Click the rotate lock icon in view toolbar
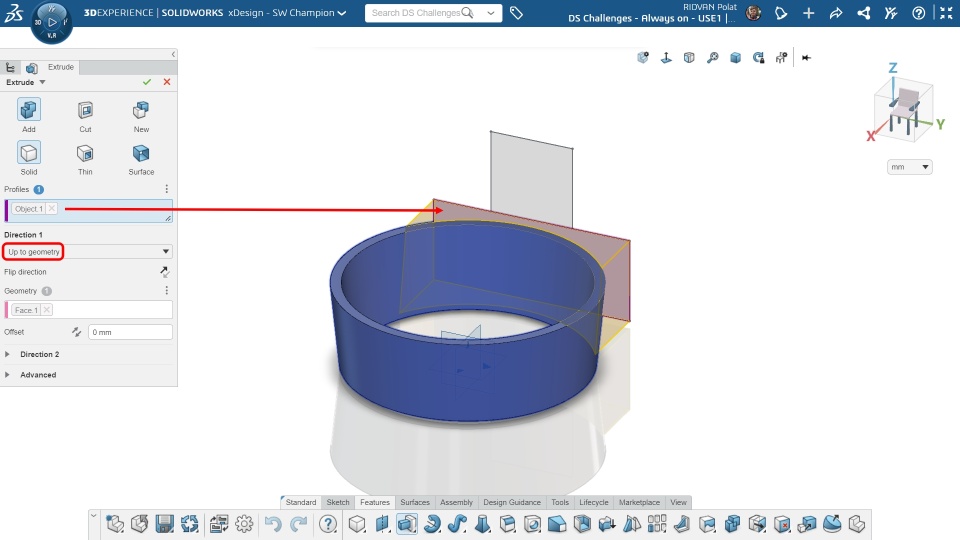The width and height of the screenshot is (960, 540). click(759, 58)
